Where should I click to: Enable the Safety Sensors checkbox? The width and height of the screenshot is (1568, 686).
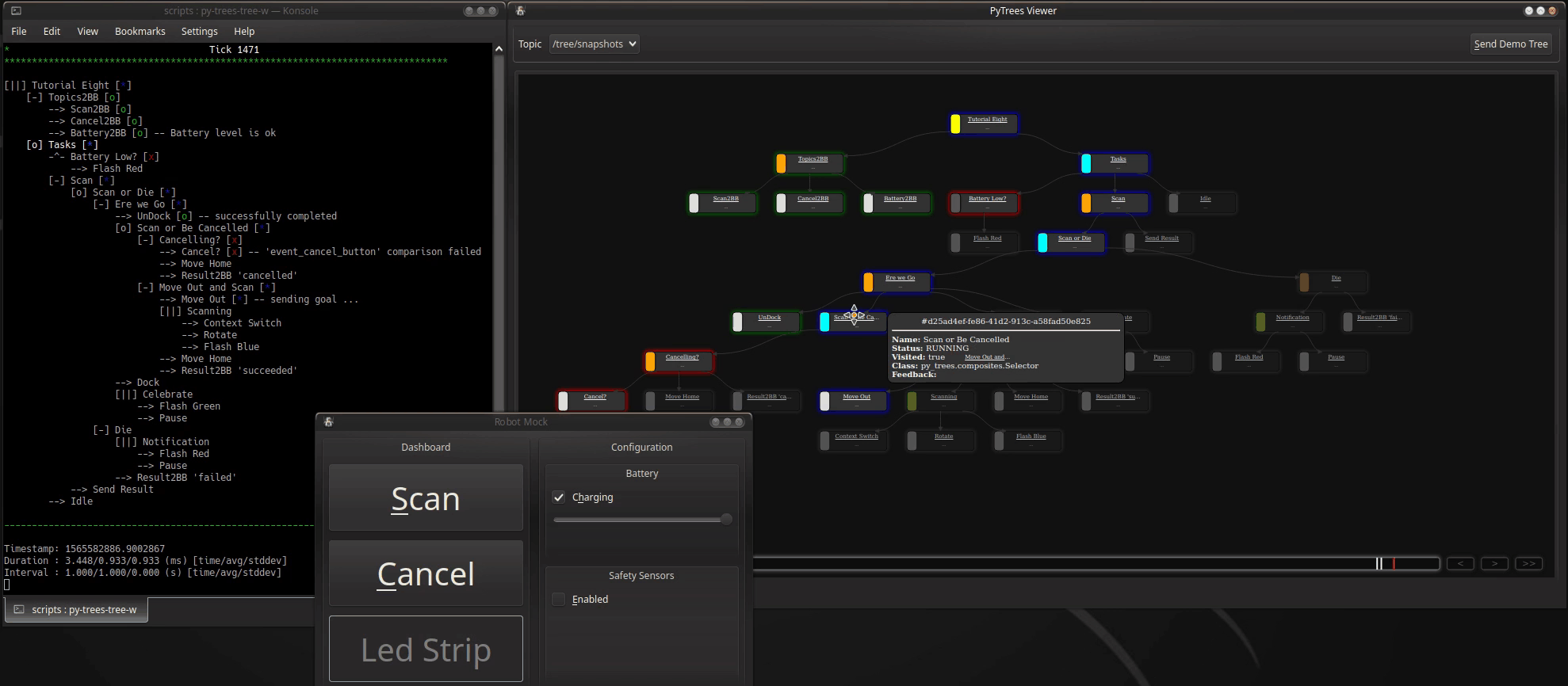tap(559, 600)
